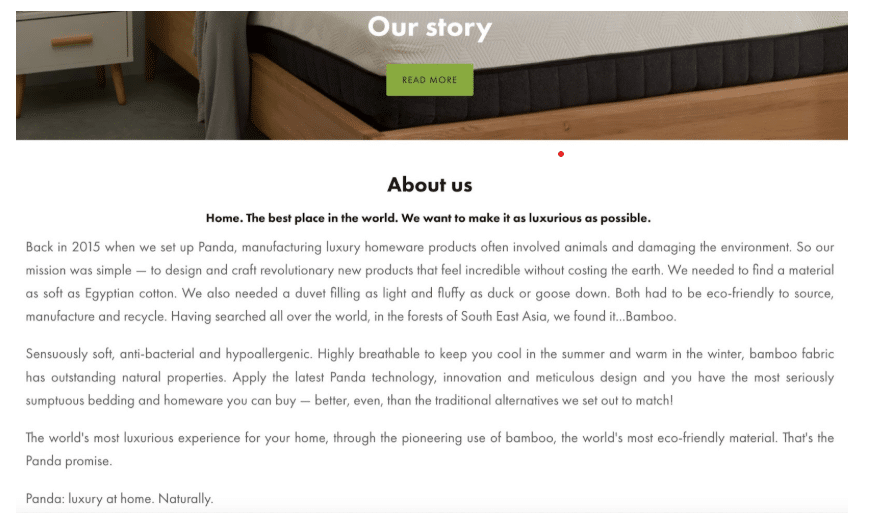Click the paragraph starting 'The world's most luxurious'

429,449
